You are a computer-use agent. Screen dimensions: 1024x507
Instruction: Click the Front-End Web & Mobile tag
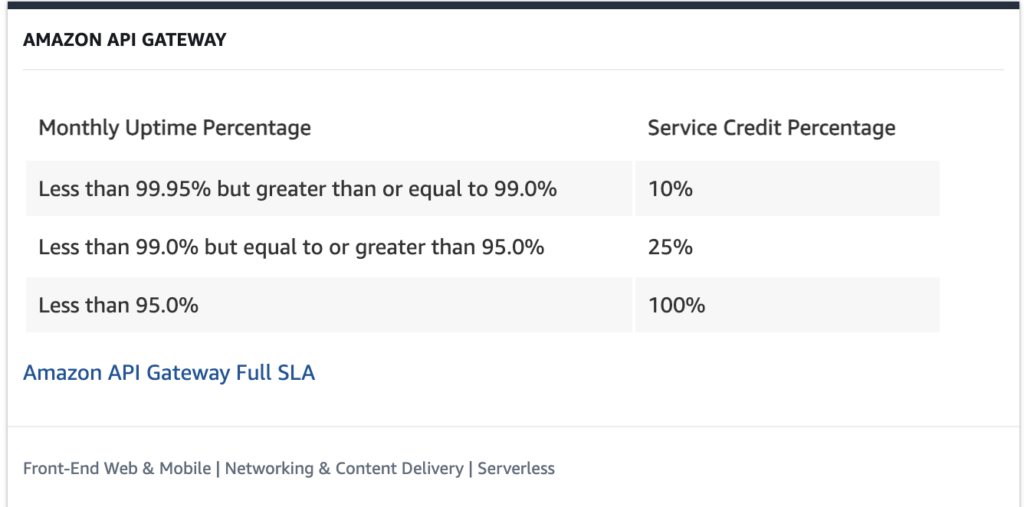117,468
